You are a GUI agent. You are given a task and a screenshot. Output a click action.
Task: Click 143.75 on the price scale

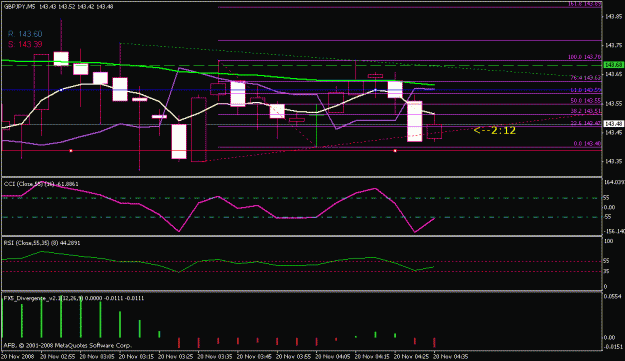[614, 46]
